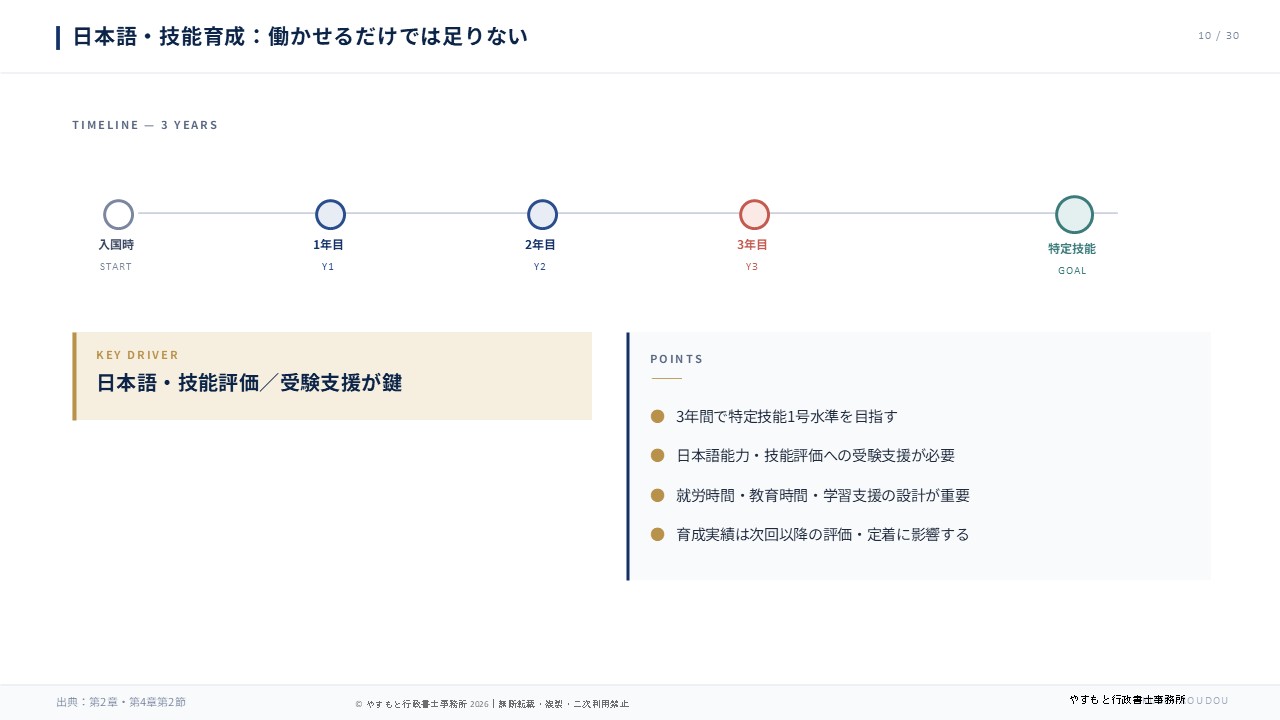This screenshot has height=720, width=1280.
Task: Click the bullet dot beside 日本語能力・技能評価
Action: (657, 455)
